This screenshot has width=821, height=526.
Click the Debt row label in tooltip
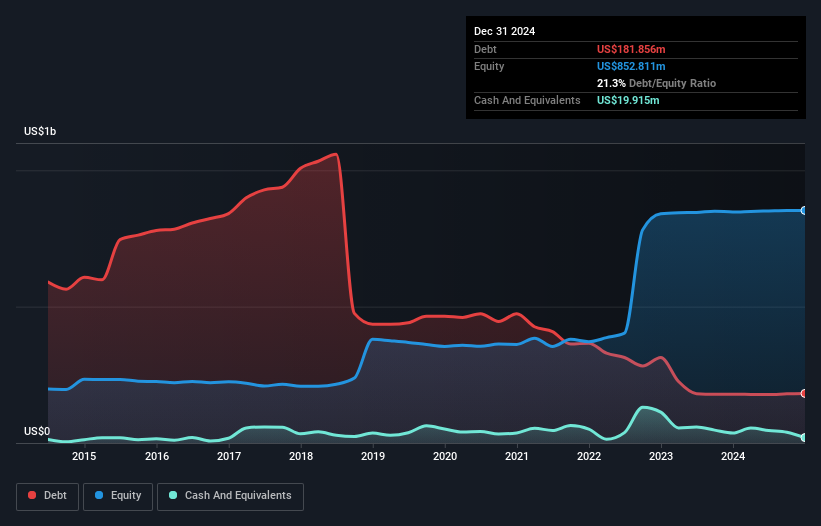coord(485,49)
